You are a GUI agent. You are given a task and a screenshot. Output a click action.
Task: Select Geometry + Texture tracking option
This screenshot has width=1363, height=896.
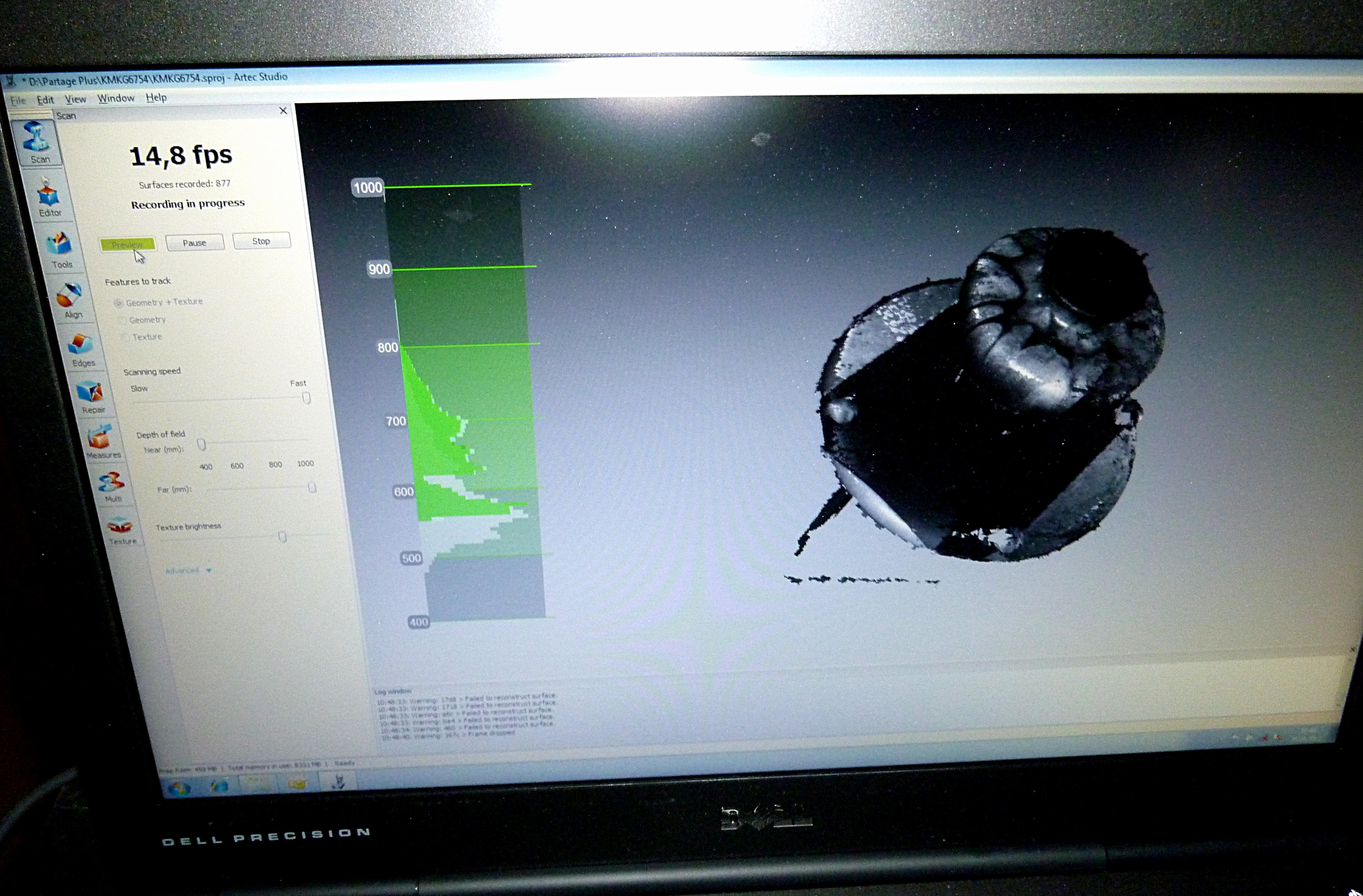pyautogui.click(x=159, y=302)
